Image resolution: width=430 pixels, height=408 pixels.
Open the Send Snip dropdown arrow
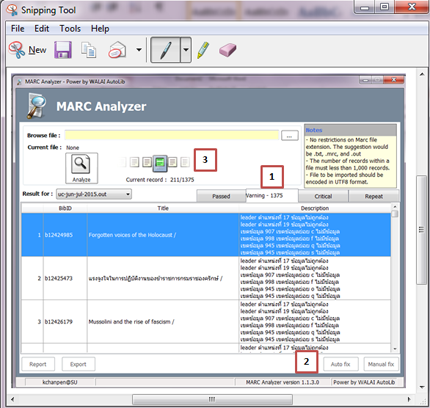click(139, 50)
